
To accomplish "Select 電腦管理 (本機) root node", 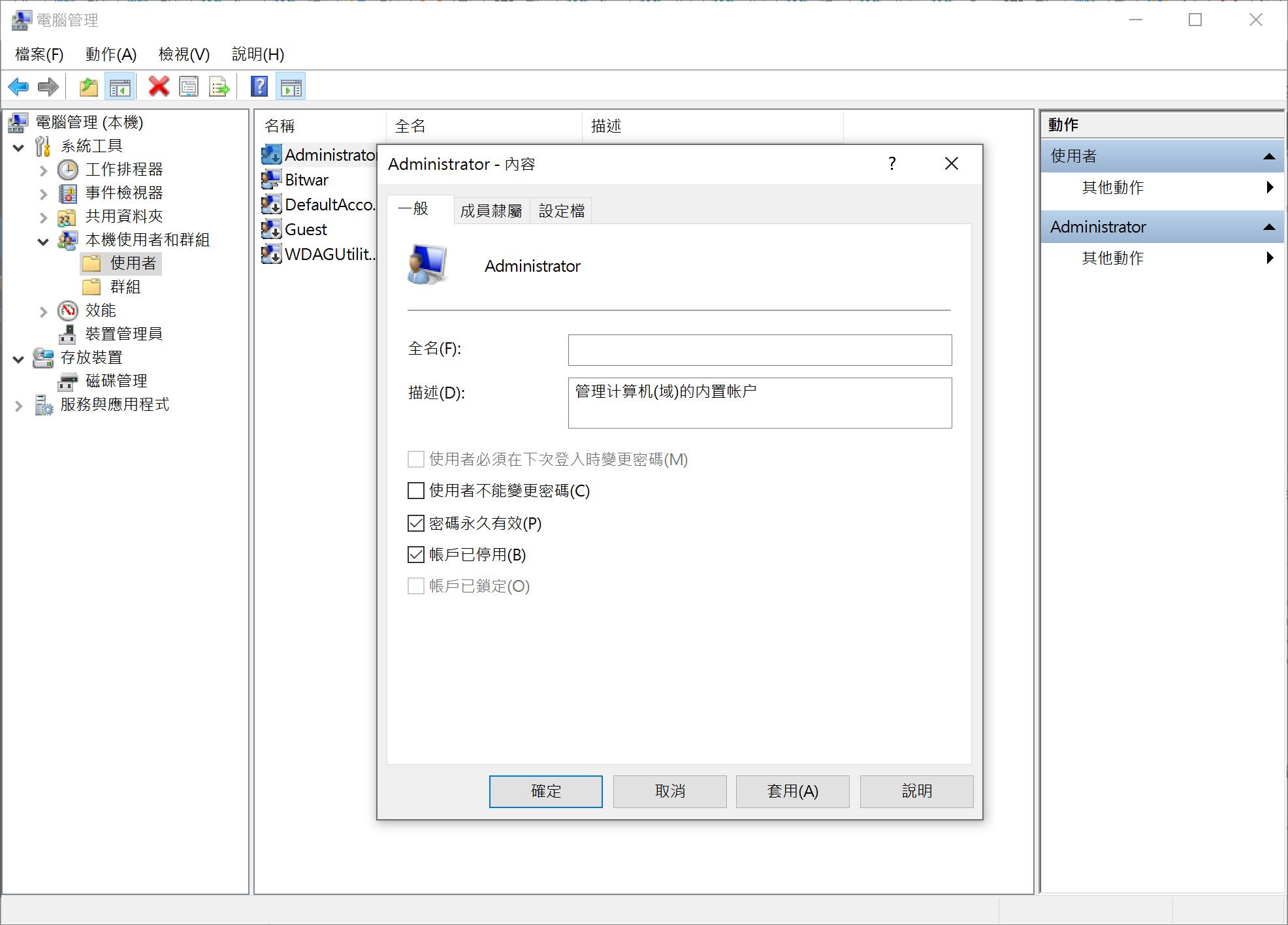I will pyautogui.click(x=89, y=122).
